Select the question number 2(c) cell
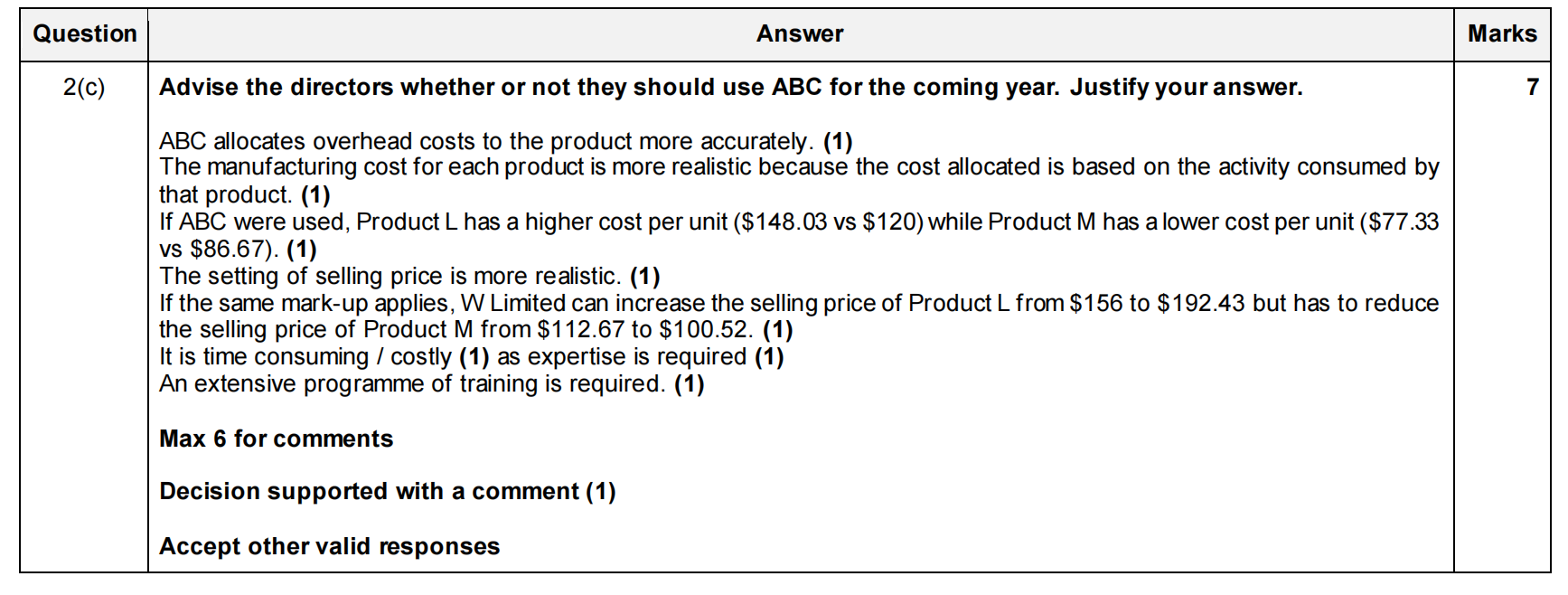This screenshot has width=1568, height=595. [x=84, y=88]
